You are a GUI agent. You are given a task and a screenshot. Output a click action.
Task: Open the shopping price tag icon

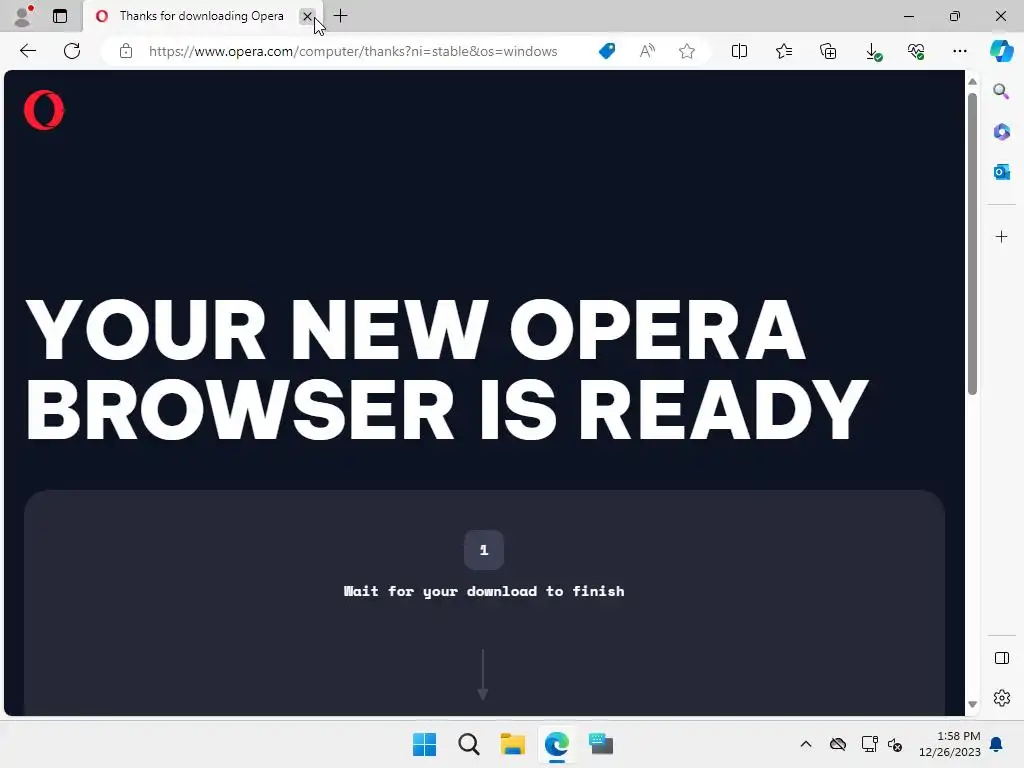[607, 51]
